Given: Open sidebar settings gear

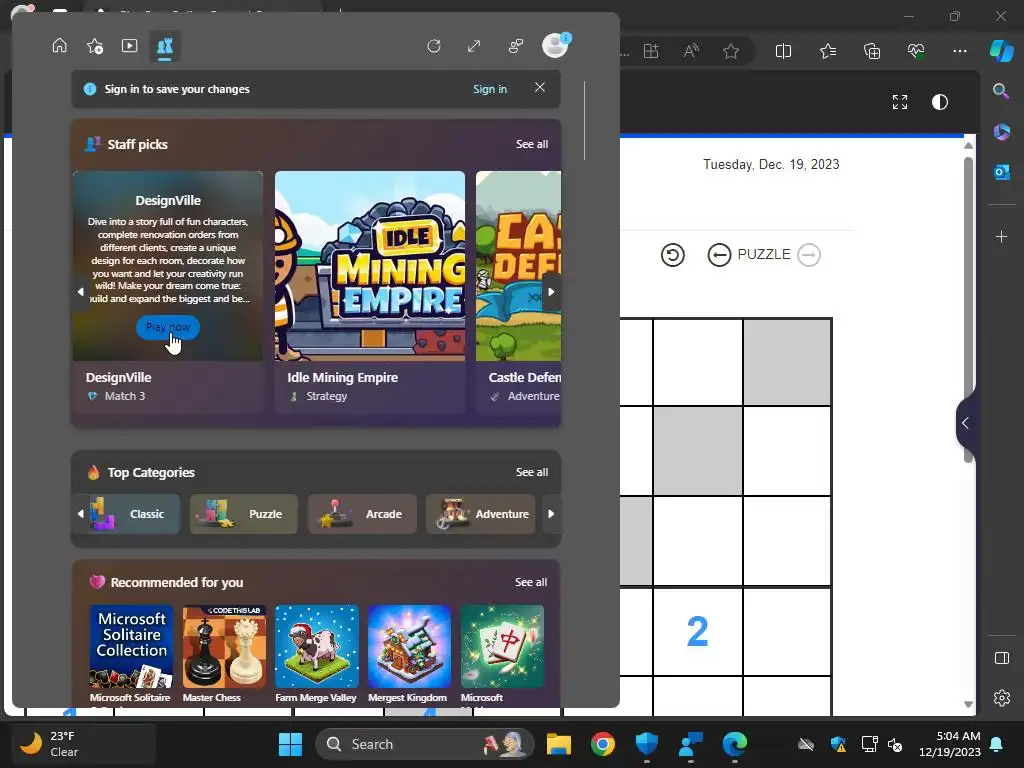Looking at the screenshot, I should pos(1001,697).
